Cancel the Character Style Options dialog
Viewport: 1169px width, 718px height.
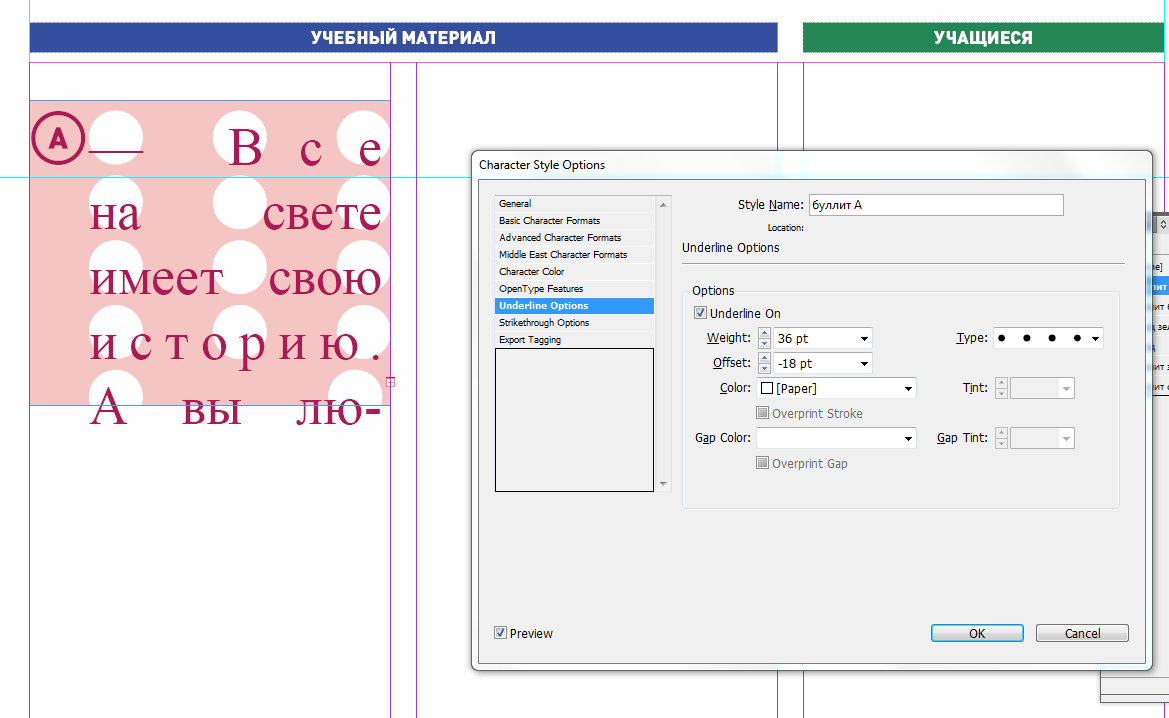(1082, 633)
